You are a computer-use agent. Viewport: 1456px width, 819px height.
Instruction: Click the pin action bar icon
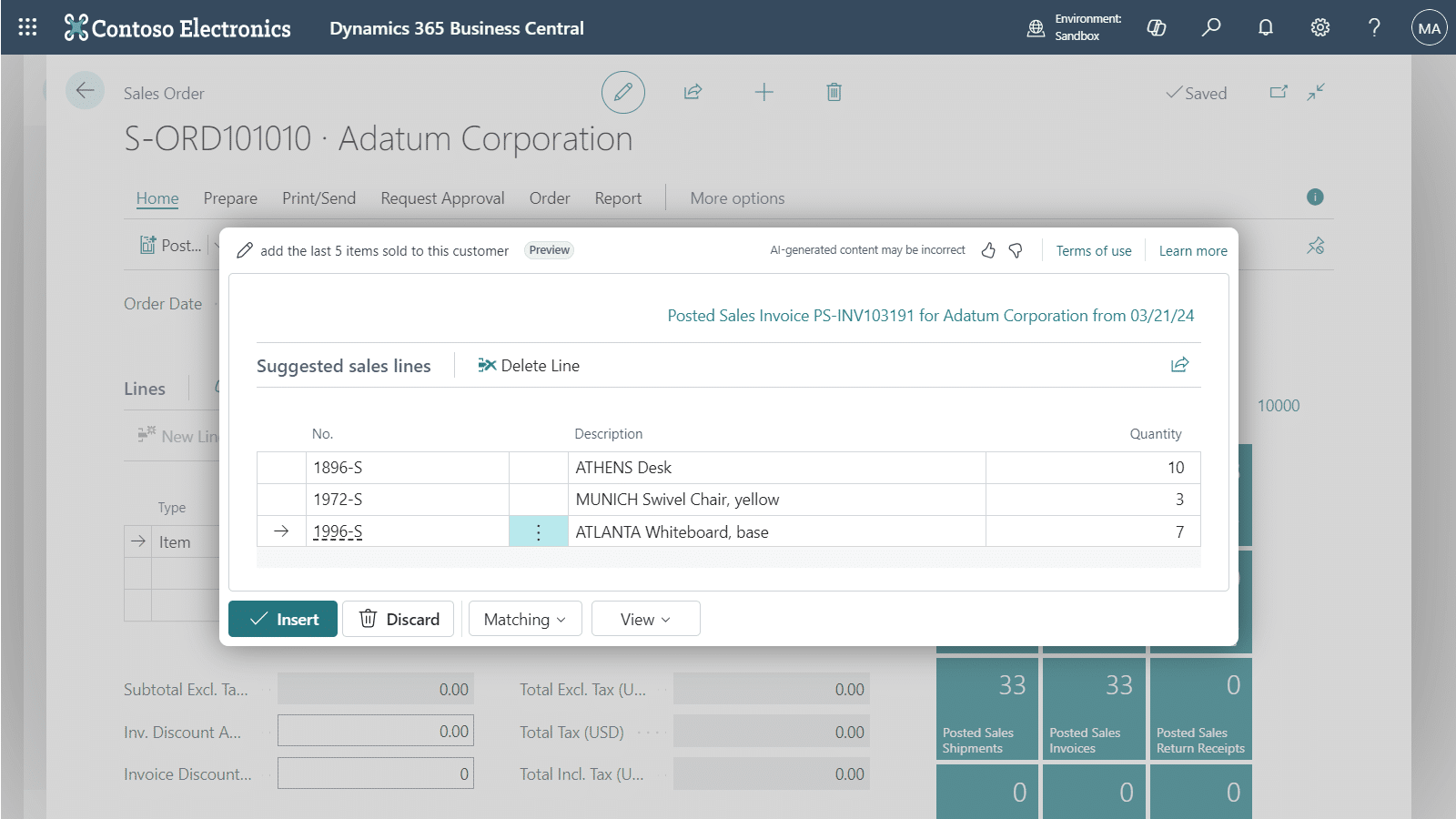(1316, 246)
